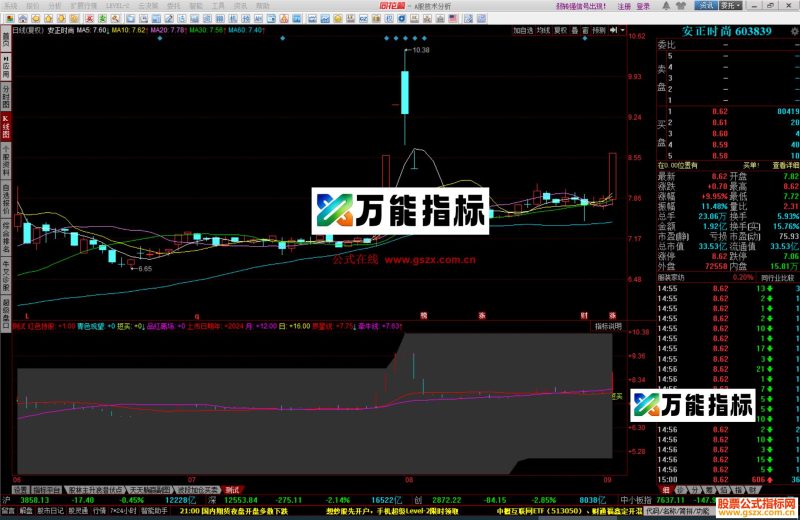The image size is (800, 520).
Task: Click the q marker on chart timeline
Action: (197, 316)
